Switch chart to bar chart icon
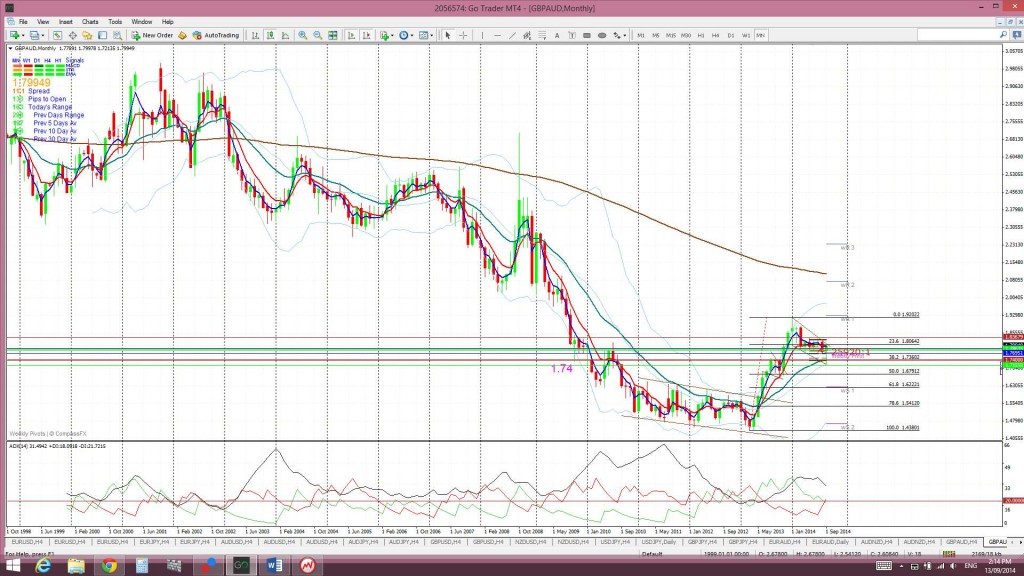Image resolution: width=1024 pixels, height=576 pixels. pos(255,35)
